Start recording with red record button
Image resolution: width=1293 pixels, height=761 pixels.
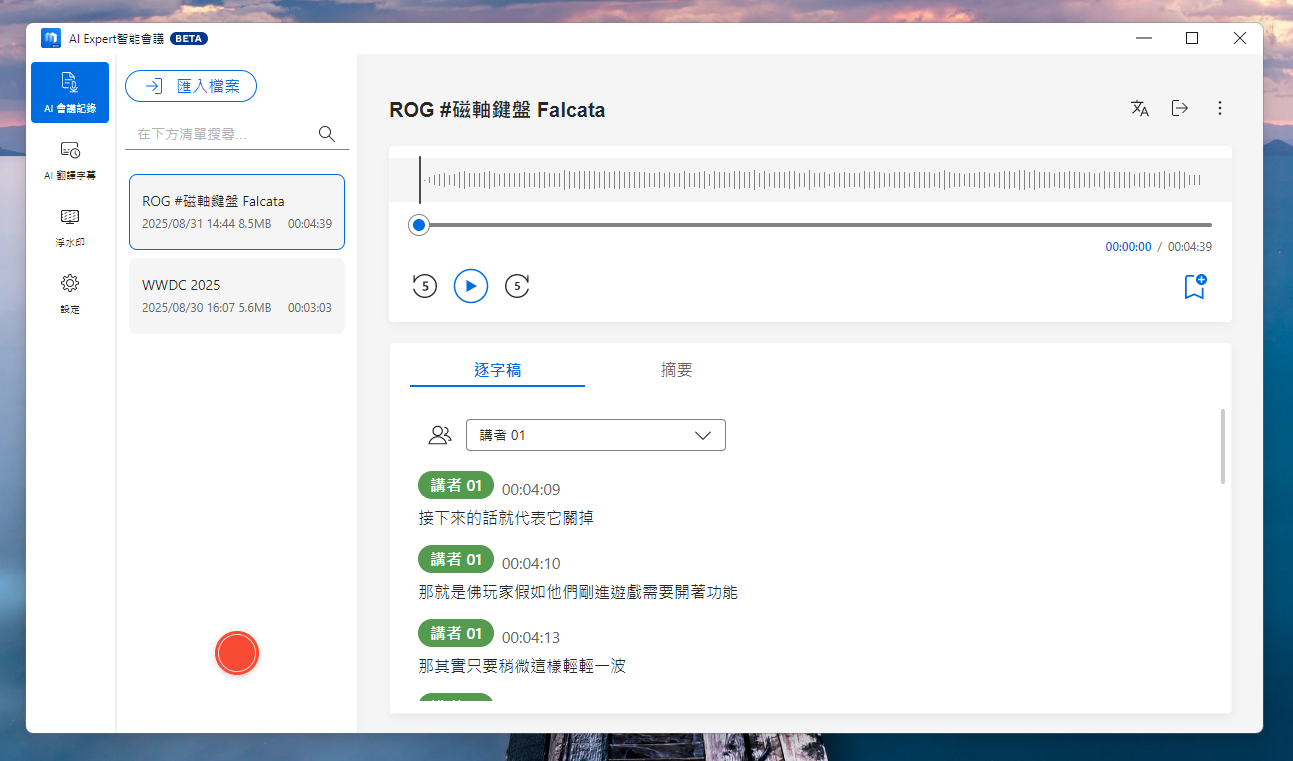coord(237,653)
